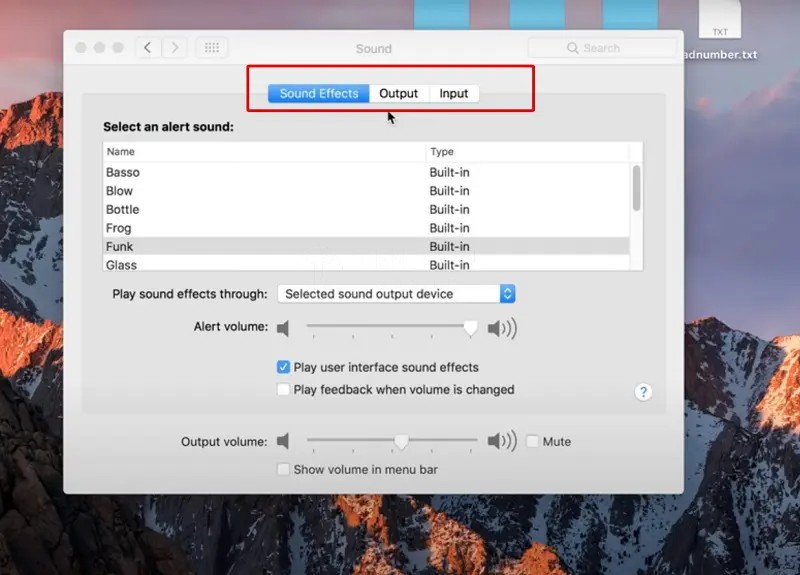Switch to the Output tab
The width and height of the screenshot is (800, 575).
pyautogui.click(x=398, y=93)
